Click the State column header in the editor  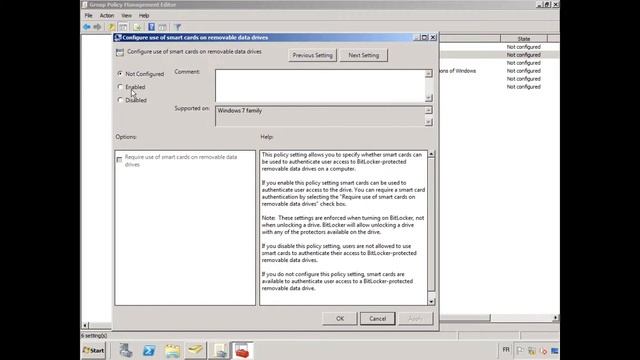click(524, 39)
